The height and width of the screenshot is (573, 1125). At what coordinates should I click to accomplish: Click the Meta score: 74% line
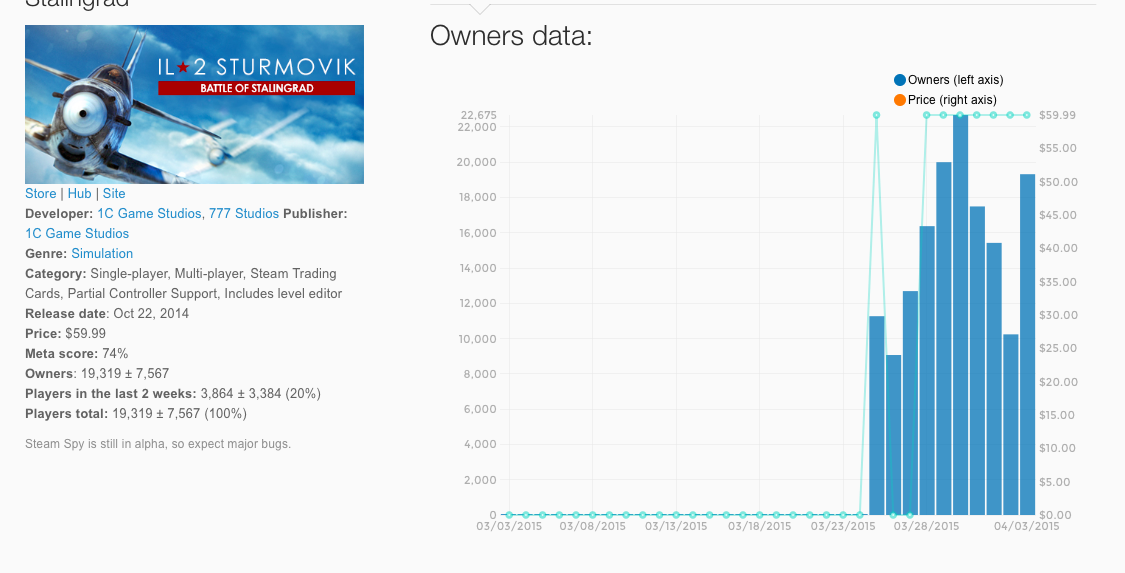click(x=77, y=354)
